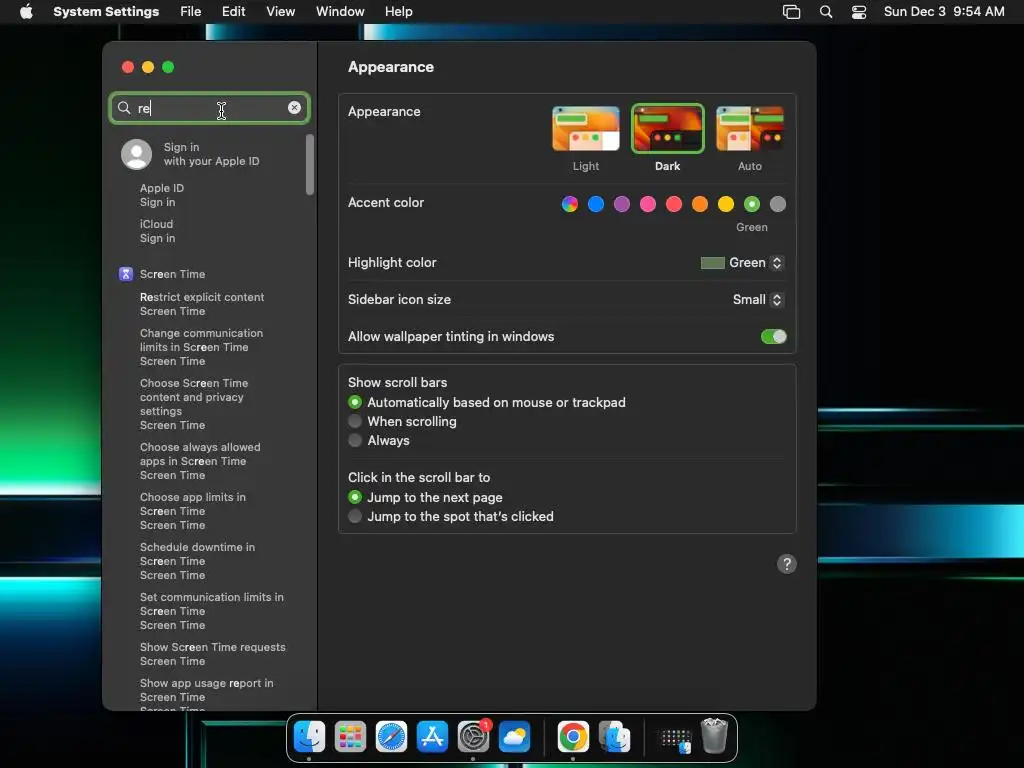Open Set communication limits in Screen Time
Viewport: 1024px width, 768px height.
(210, 611)
